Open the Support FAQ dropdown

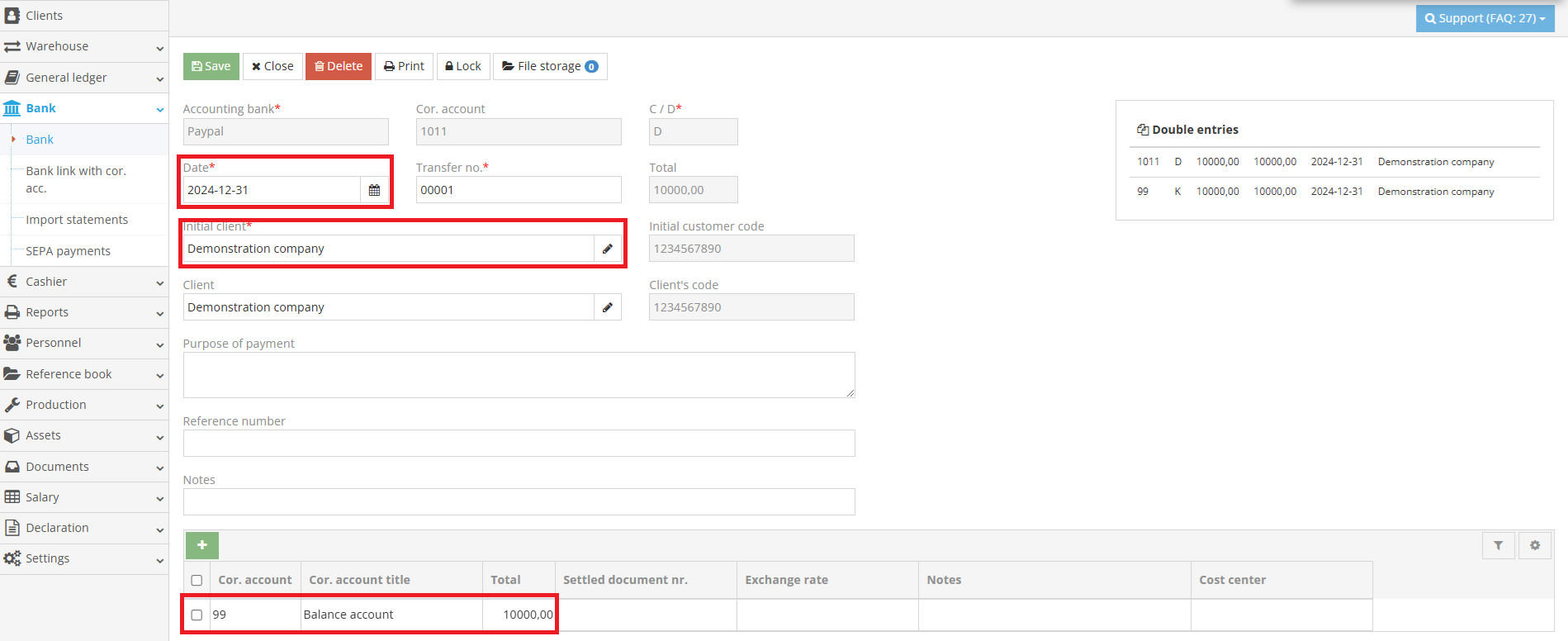click(x=1485, y=18)
